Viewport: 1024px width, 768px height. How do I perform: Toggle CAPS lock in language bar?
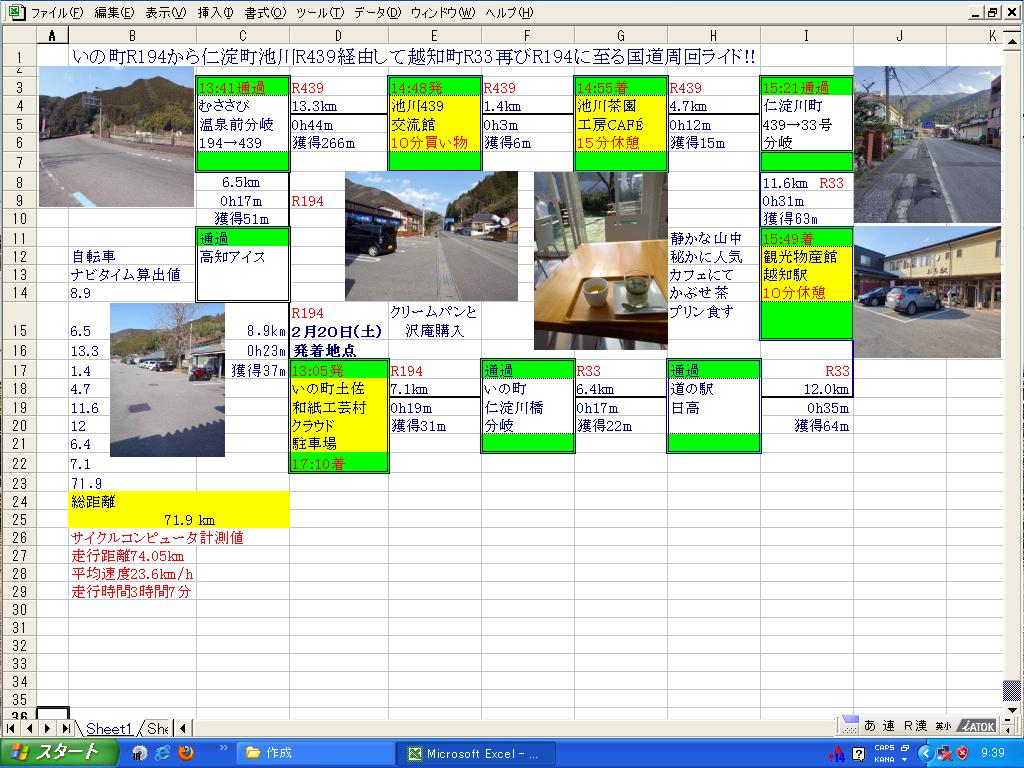[x=884, y=747]
